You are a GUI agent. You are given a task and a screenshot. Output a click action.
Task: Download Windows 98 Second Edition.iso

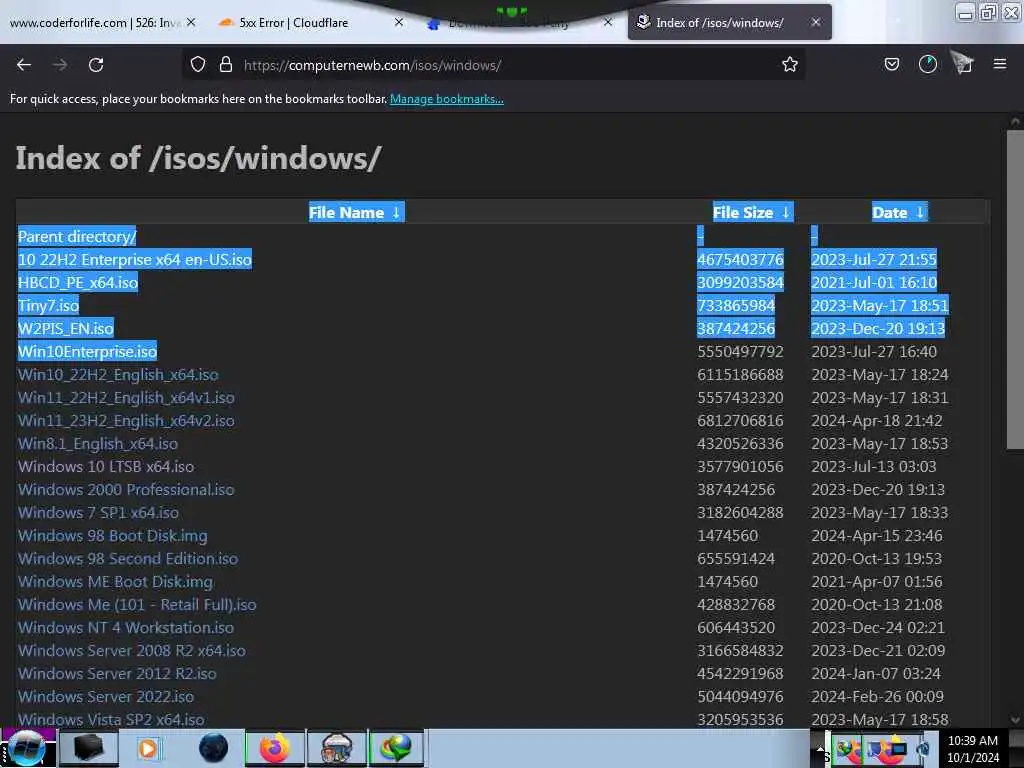[x=128, y=558]
